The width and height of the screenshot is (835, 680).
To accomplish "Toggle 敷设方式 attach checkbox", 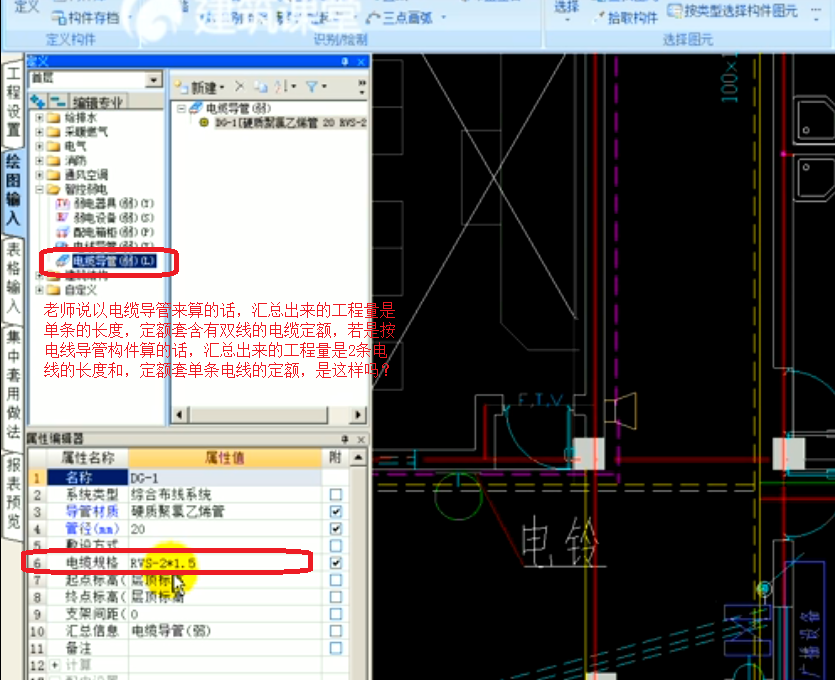I will click(335, 546).
